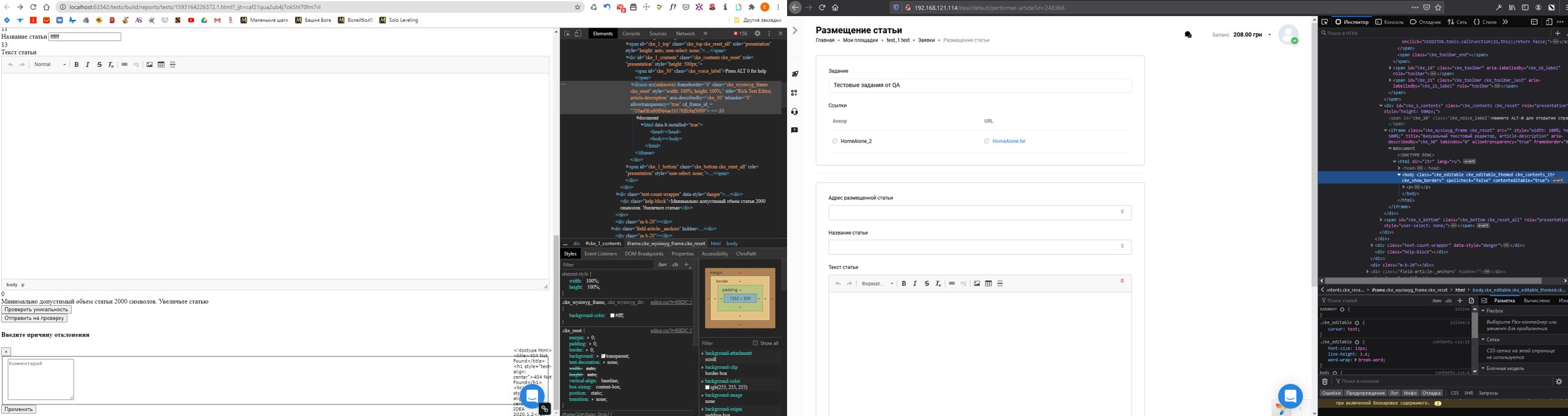
Task: Switch to Network tab in Chrome DevTools
Action: pyautogui.click(x=685, y=34)
